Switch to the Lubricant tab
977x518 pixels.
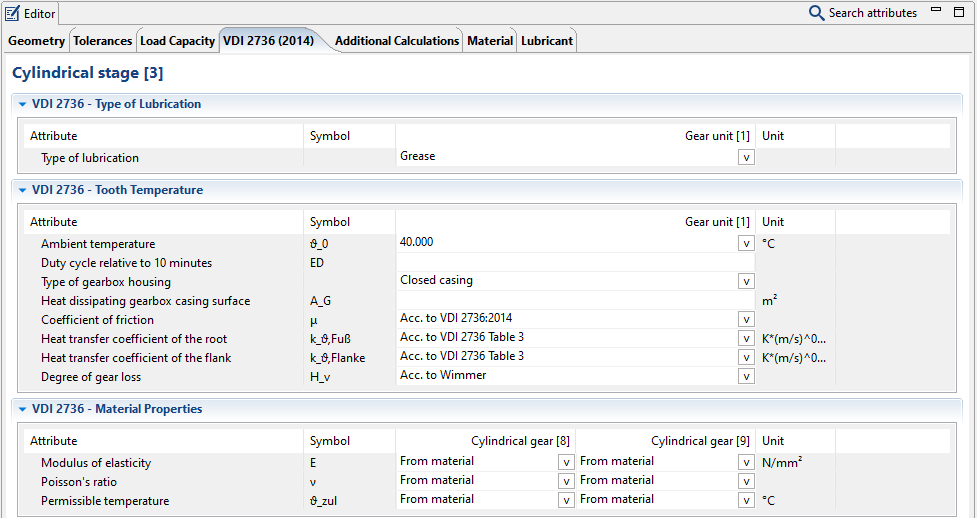547,41
